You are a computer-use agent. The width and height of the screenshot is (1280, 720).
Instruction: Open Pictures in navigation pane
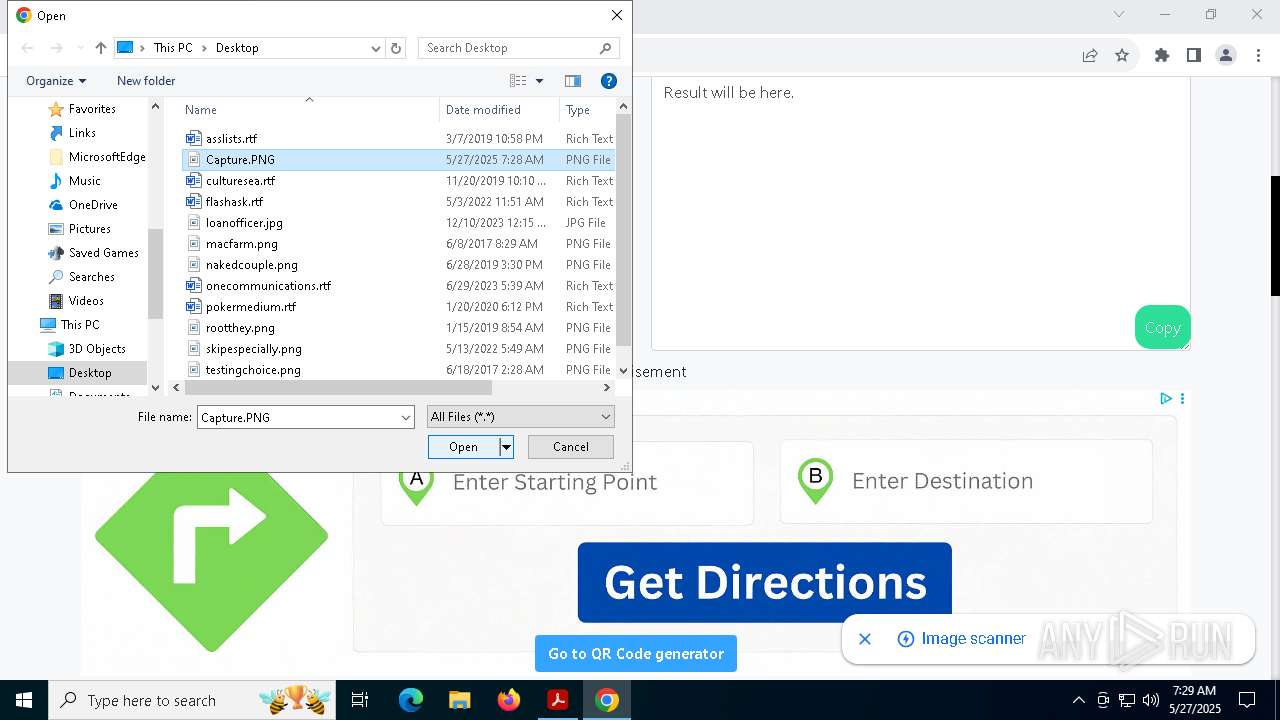pyautogui.click(x=90, y=229)
